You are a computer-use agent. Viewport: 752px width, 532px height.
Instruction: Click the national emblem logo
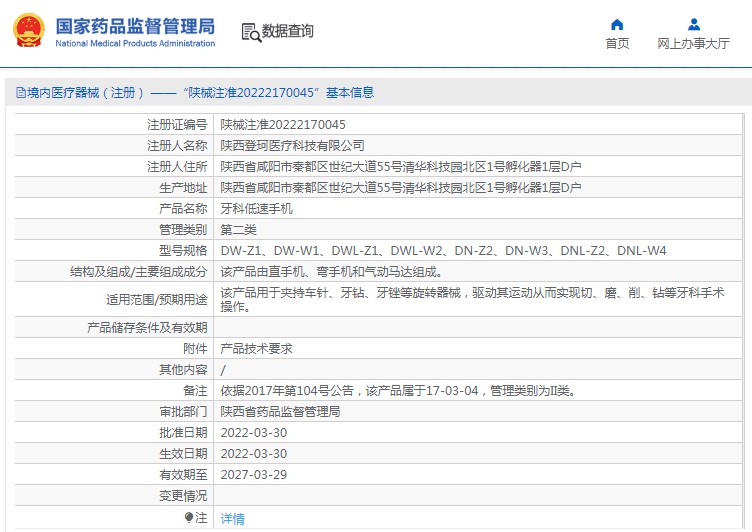[x=28, y=30]
